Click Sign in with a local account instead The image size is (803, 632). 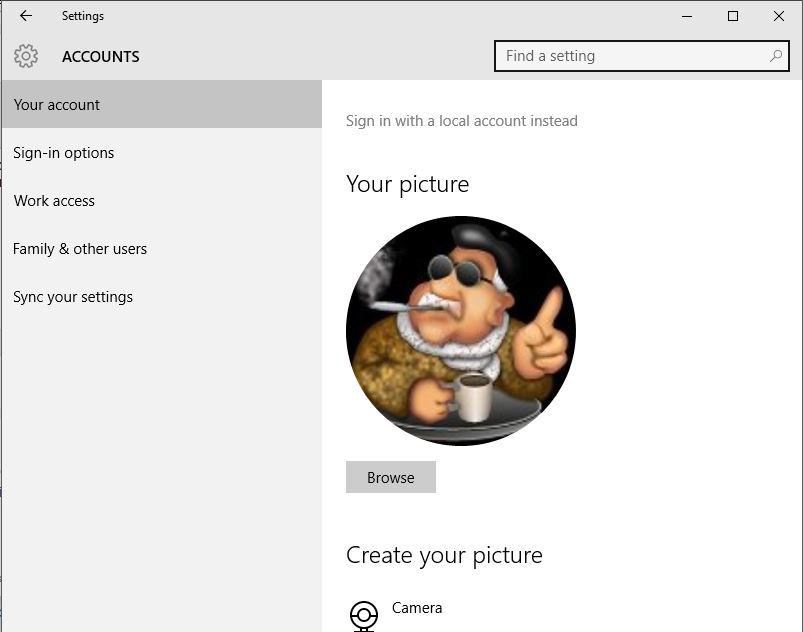click(461, 121)
